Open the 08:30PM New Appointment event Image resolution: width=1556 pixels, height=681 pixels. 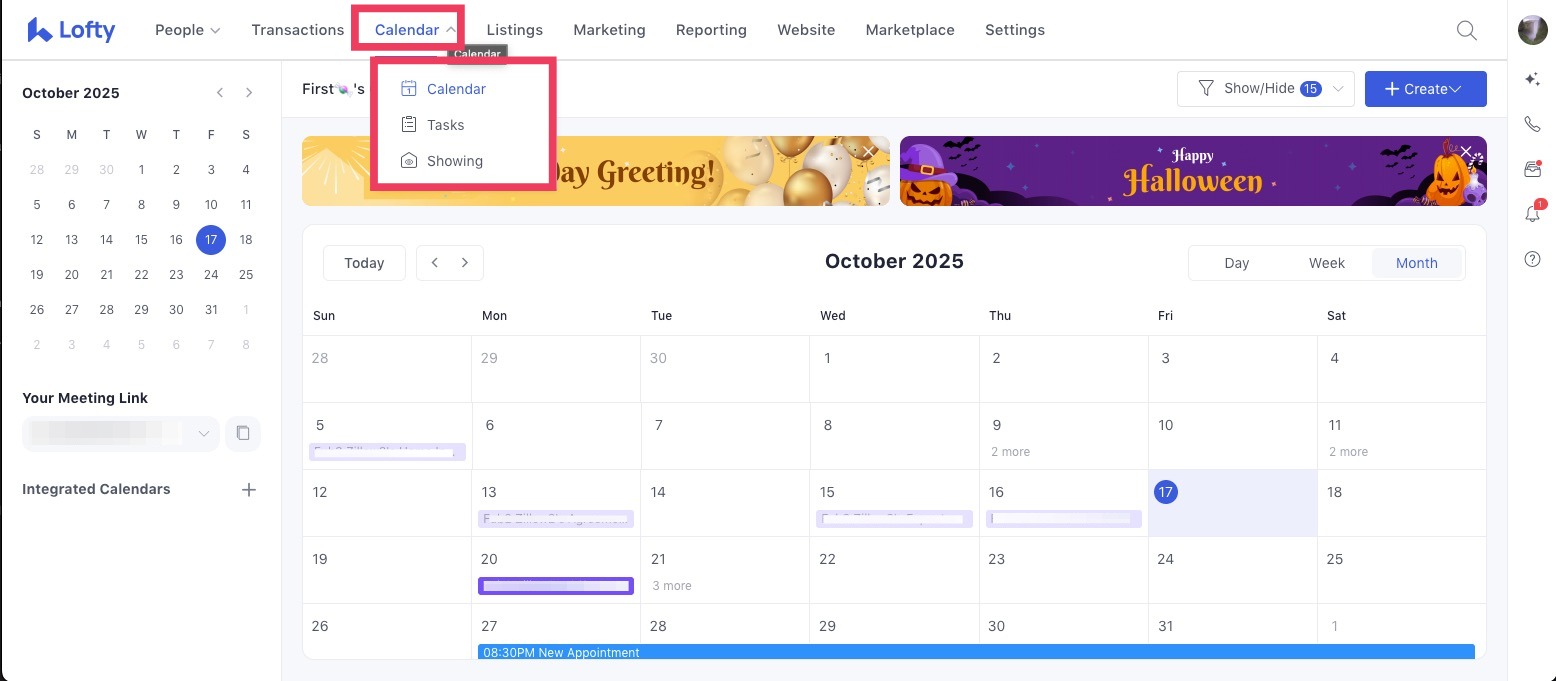[x=700, y=652]
